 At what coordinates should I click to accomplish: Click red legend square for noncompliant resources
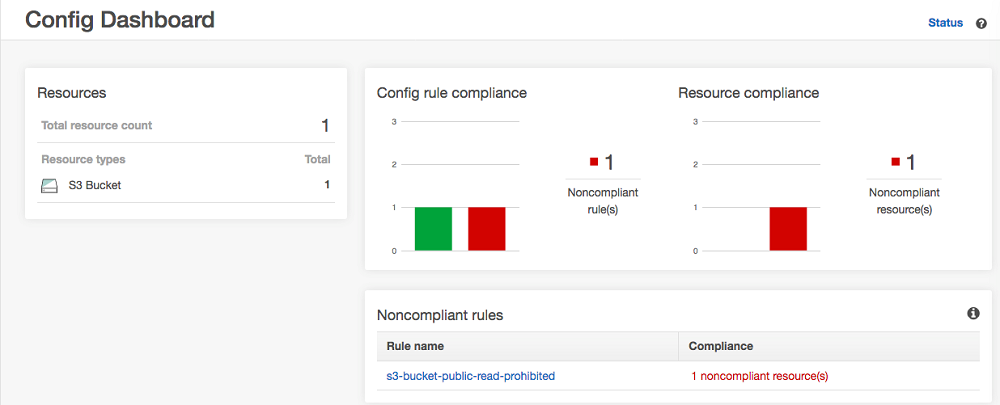pyautogui.click(x=896, y=162)
